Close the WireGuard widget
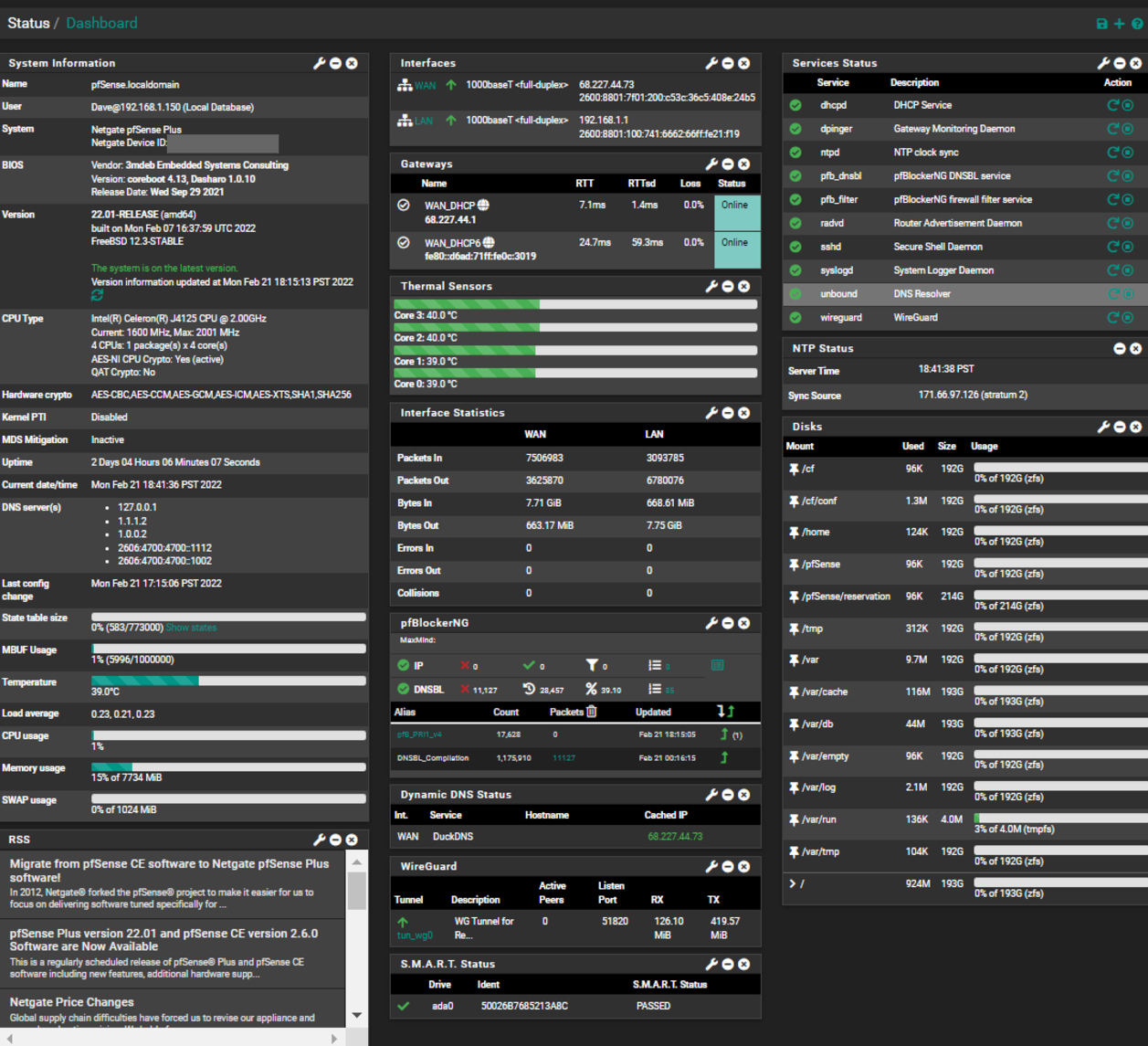This screenshot has width=1148, height=1046. 744,866
